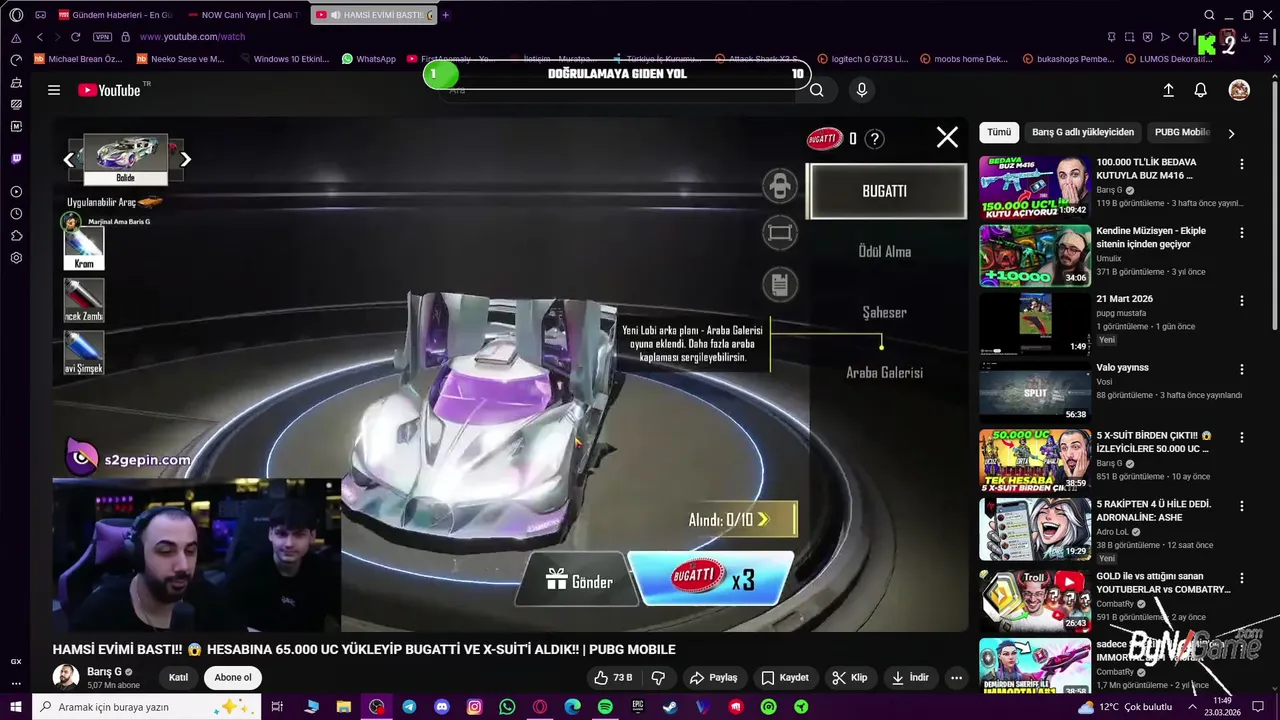Select the PUBG Mobile filter chip
Viewport: 1280px width, 720px height.
[x=1181, y=132]
